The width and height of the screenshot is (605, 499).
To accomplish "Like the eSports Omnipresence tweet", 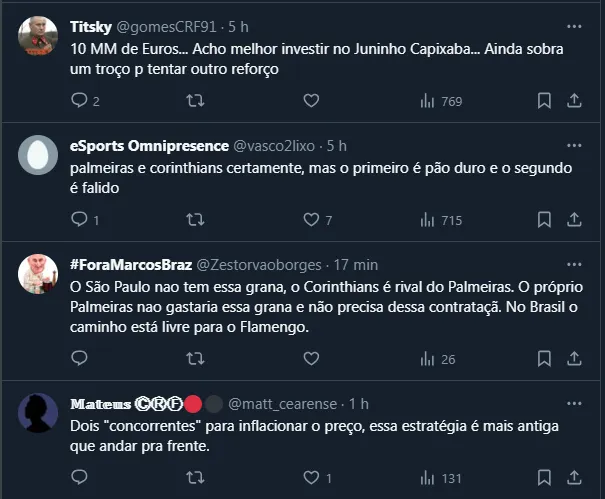I will (x=311, y=219).
